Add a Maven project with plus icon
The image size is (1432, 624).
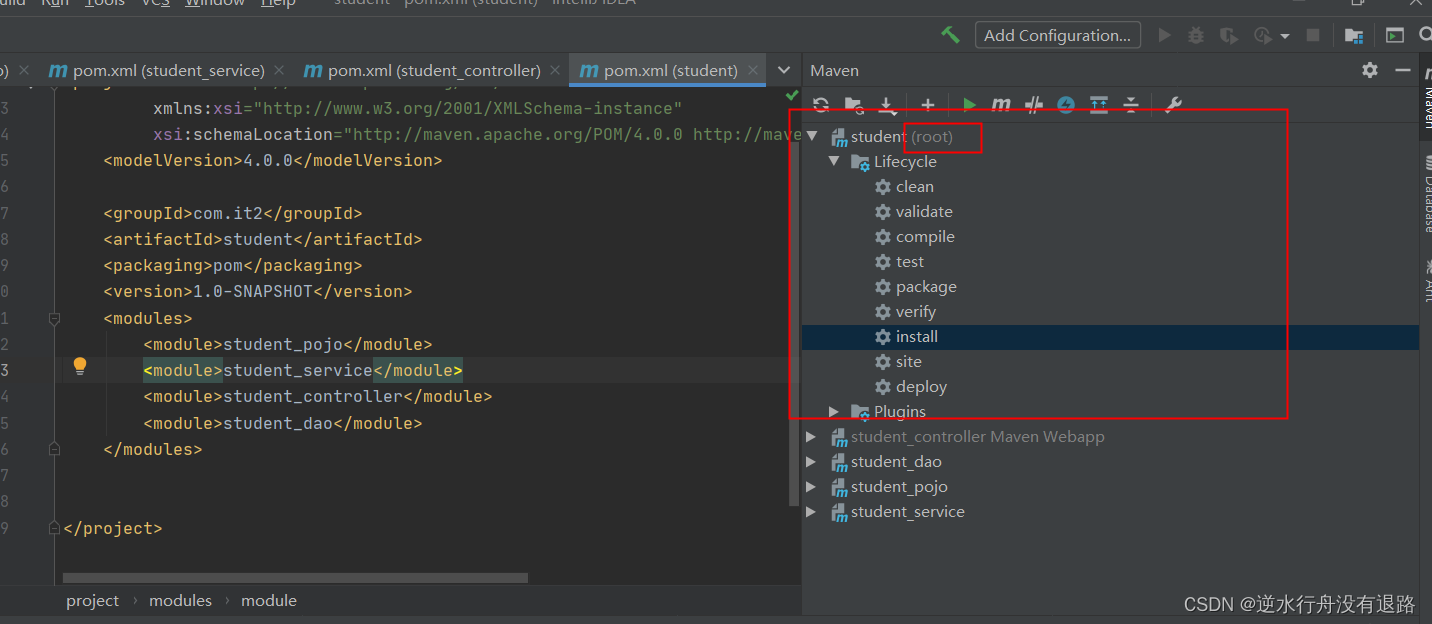click(928, 104)
